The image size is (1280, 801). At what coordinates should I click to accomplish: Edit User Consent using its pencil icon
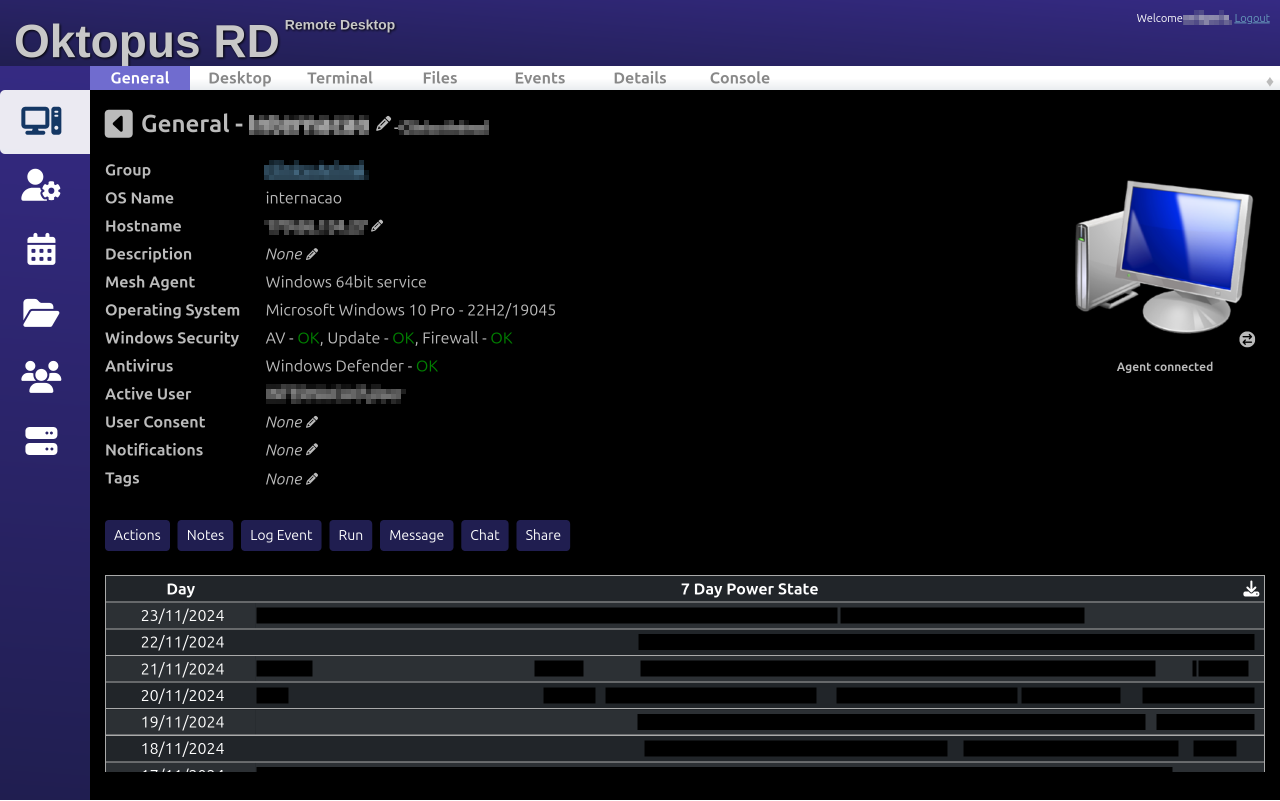(x=312, y=422)
